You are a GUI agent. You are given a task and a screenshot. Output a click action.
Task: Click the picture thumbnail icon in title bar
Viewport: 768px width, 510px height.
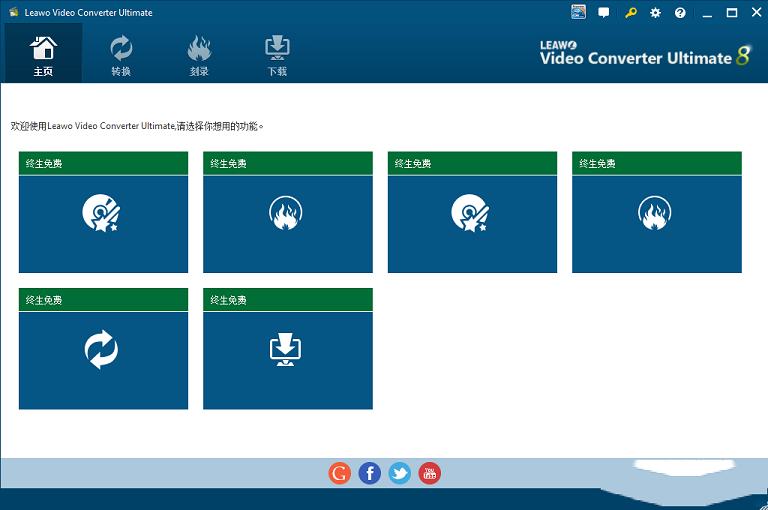point(578,12)
